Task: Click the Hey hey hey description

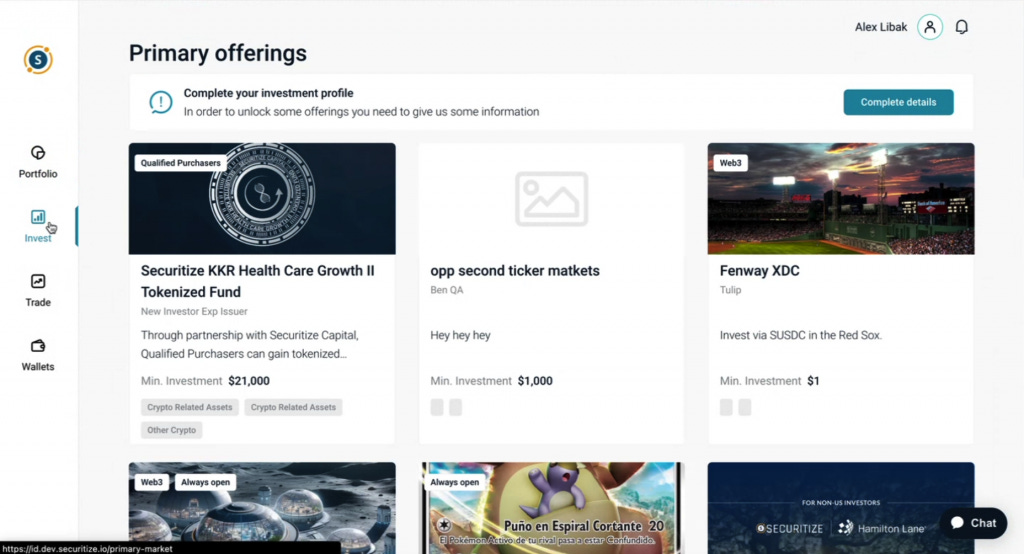Action: pyautogui.click(x=460, y=335)
